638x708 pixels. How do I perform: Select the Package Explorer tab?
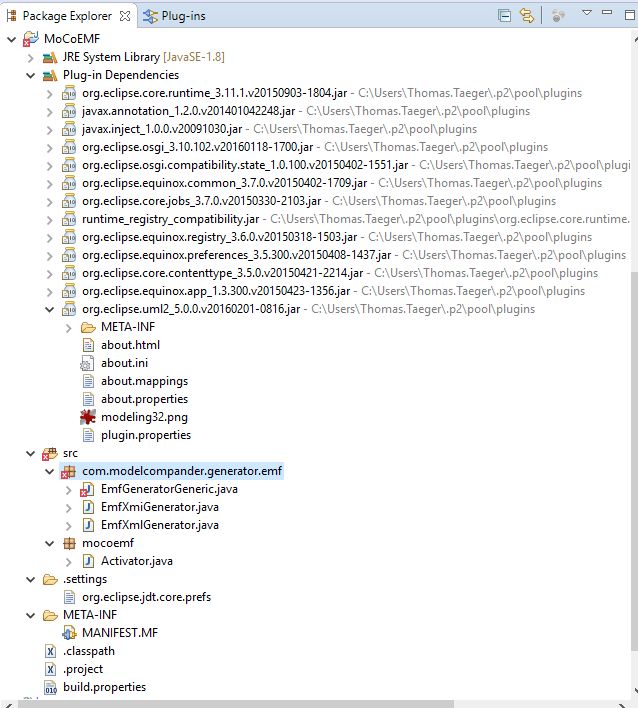[x=68, y=16]
